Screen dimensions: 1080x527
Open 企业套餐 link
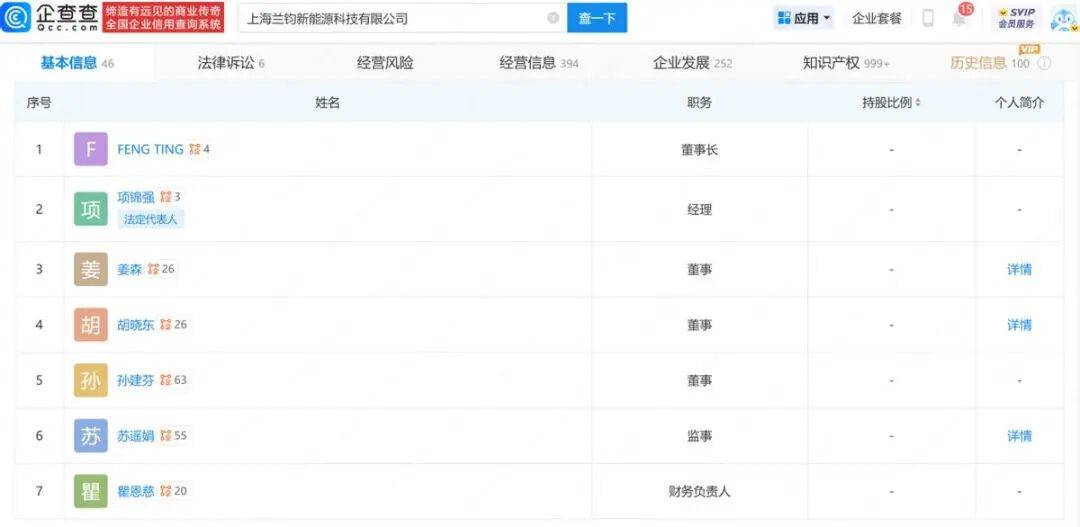click(876, 18)
